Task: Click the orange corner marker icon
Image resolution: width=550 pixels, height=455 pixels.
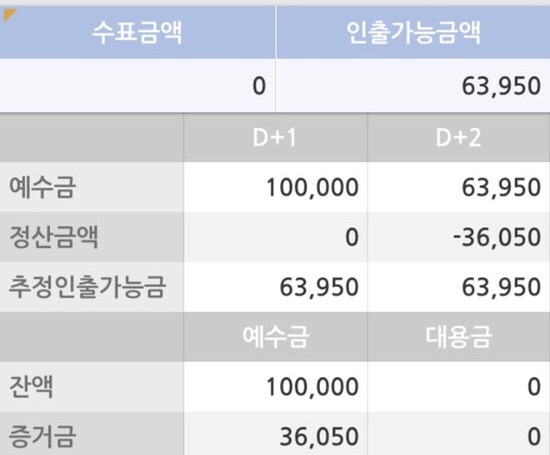Action: pyautogui.click(x=8, y=15)
